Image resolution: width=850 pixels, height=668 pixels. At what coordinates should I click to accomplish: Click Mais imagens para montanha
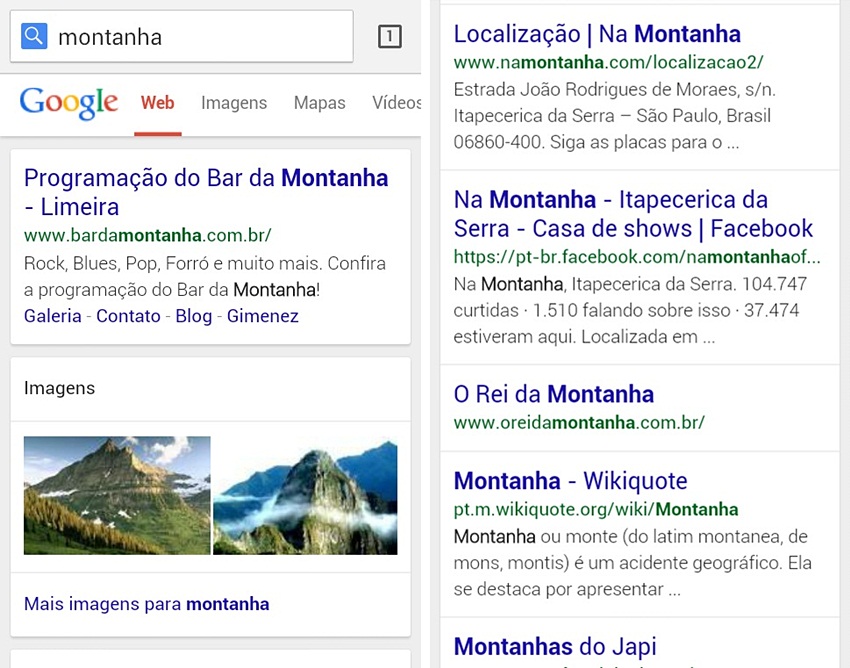[146, 604]
